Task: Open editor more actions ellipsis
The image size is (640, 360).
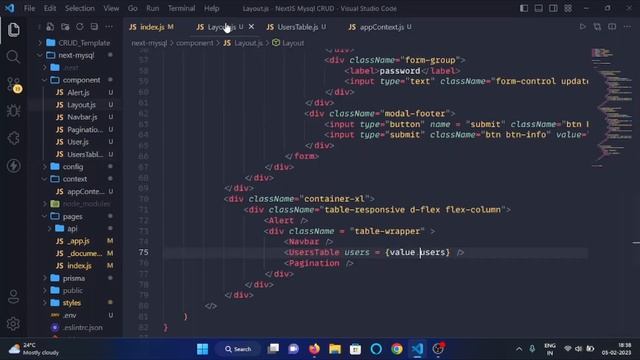Action: [627, 27]
